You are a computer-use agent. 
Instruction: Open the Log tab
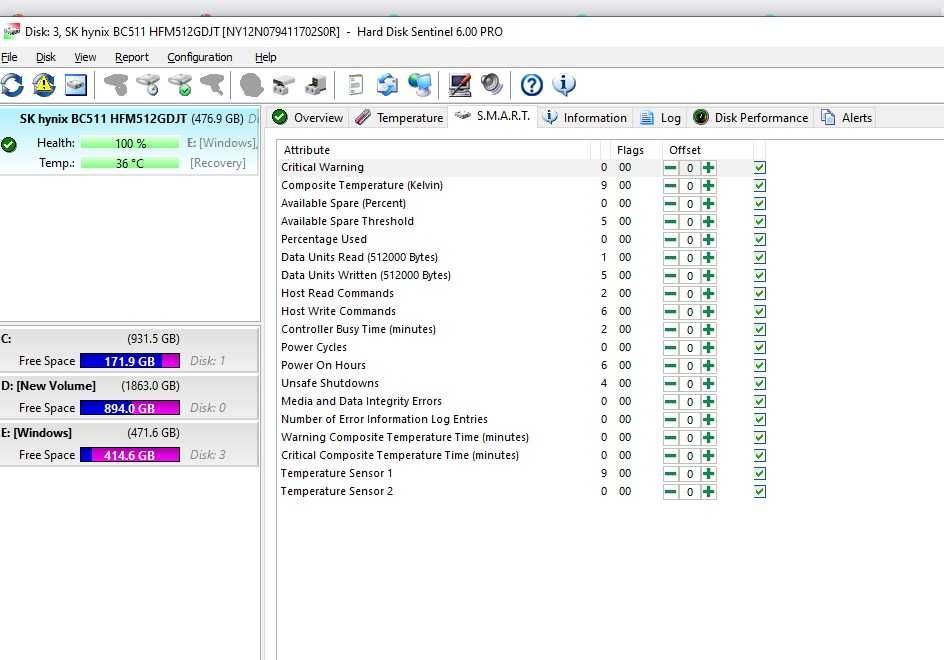(x=660, y=117)
